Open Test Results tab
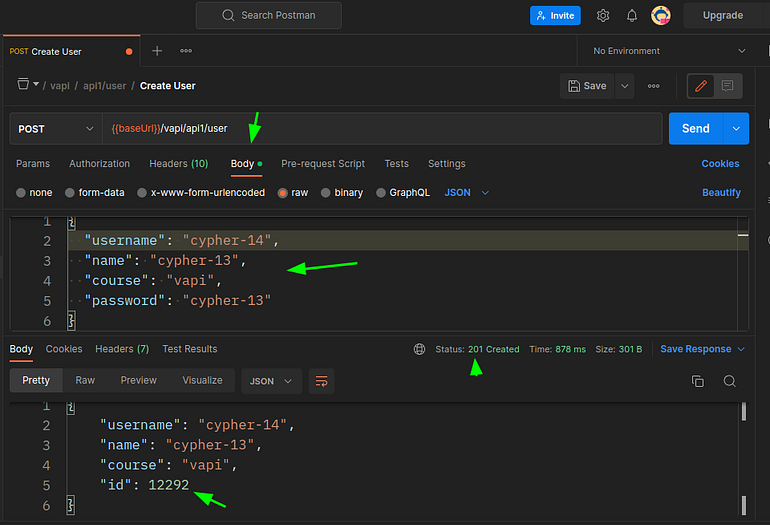Image resolution: width=770 pixels, height=525 pixels. (190, 349)
